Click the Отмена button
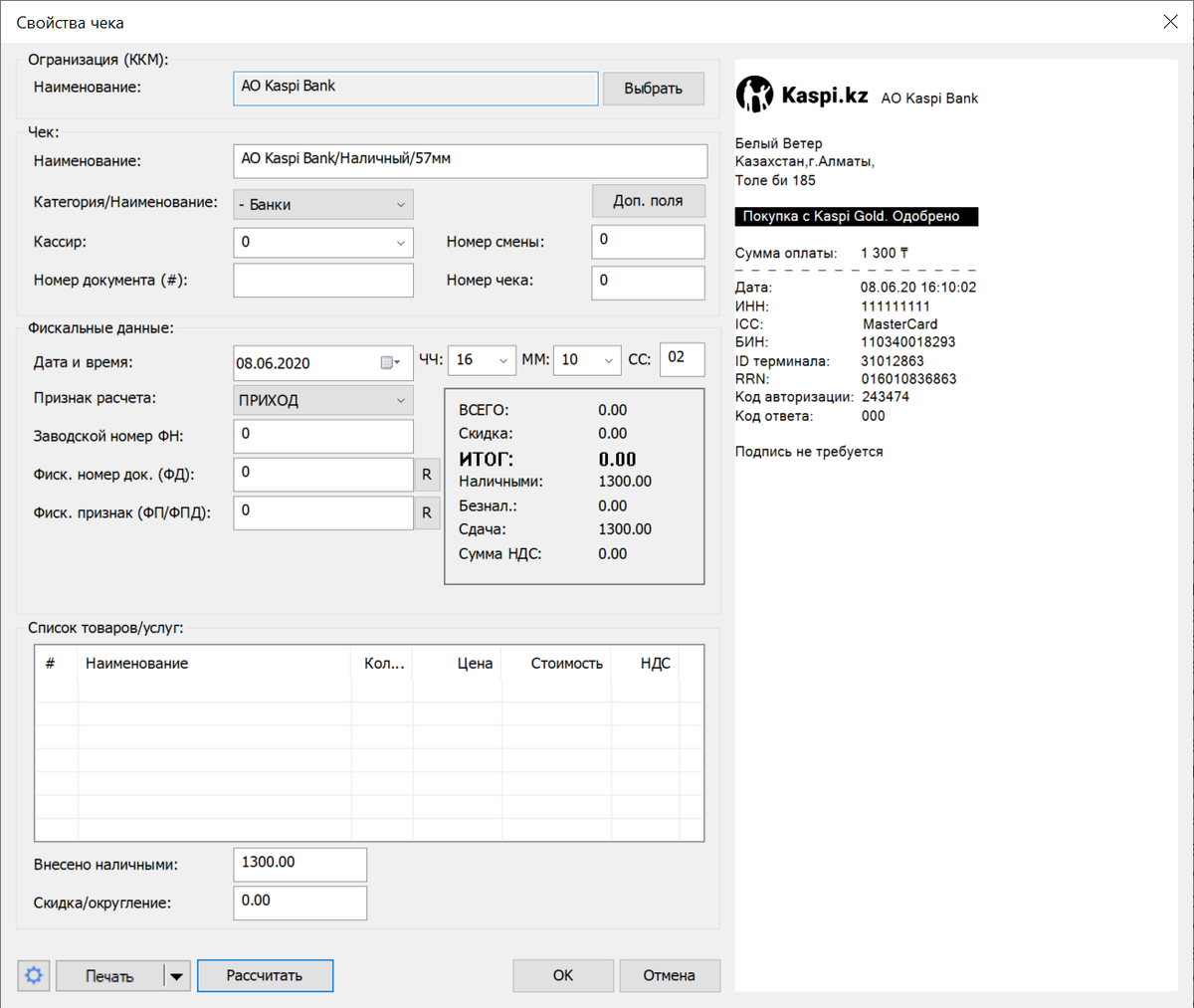Viewport: 1194px width, 1008px height. coord(670,975)
